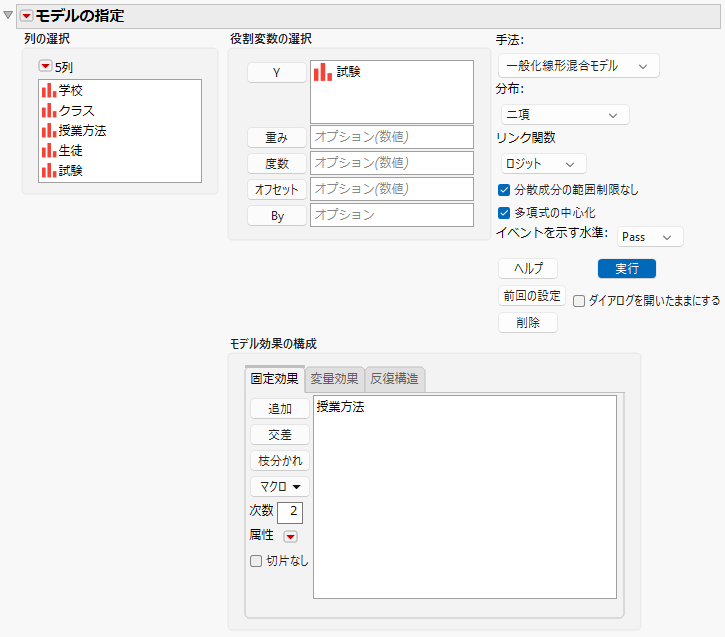Image resolution: width=725 pixels, height=637 pixels.
Task: Open the マクロ dropdown menu
Action: point(280,486)
